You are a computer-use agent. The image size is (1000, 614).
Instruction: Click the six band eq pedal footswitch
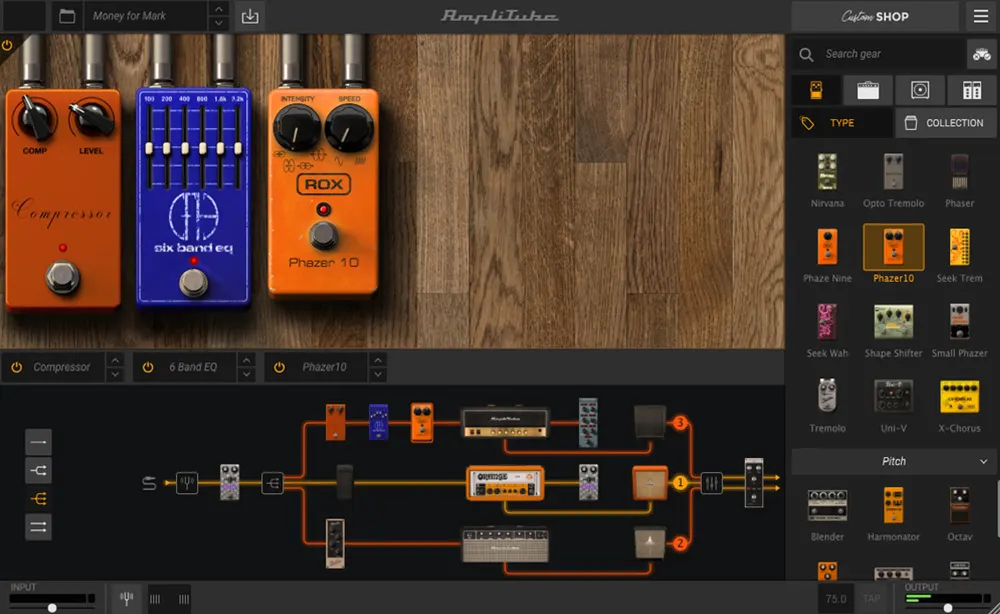193,283
